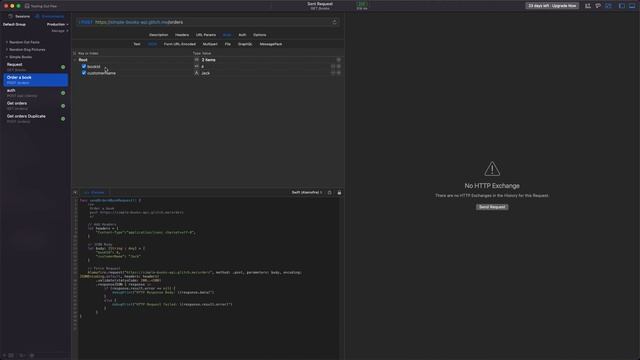Viewport: 640px width, 360px height.
Task: Copy the generated code with the clipboard icon
Action: (x=329, y=192)
